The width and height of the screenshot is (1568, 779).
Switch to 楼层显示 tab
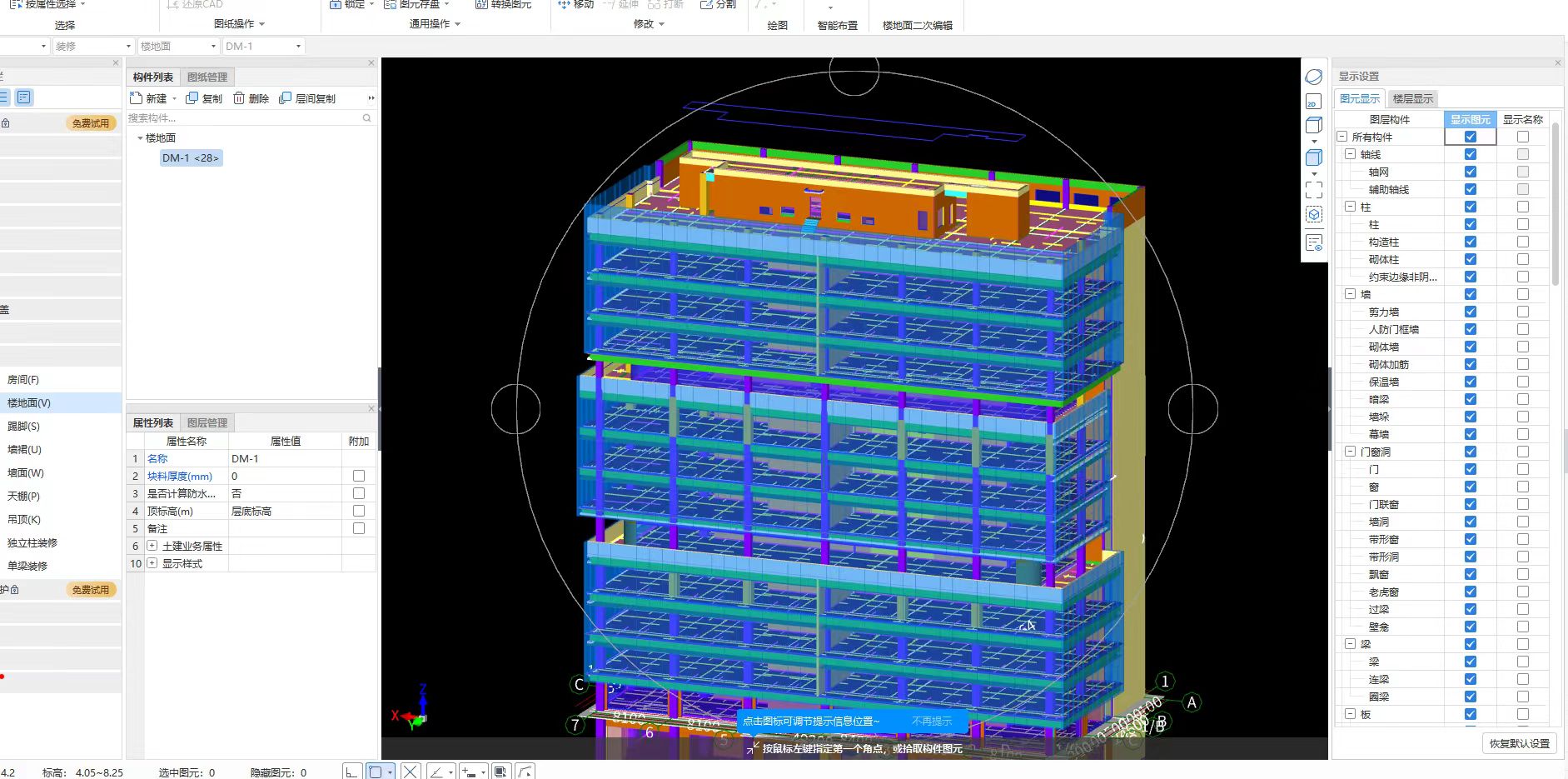tap(1413, 98)
